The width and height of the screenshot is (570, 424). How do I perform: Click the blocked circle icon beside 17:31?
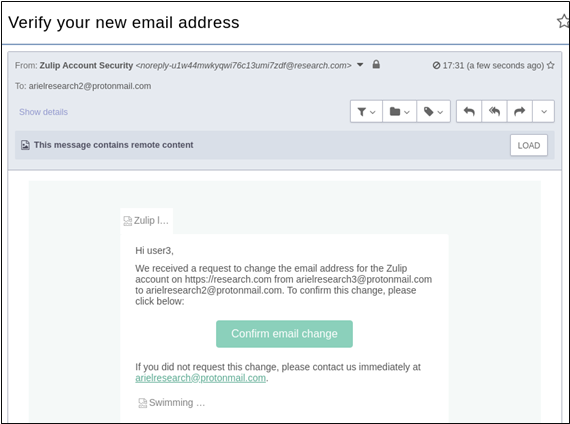(436, 65)
